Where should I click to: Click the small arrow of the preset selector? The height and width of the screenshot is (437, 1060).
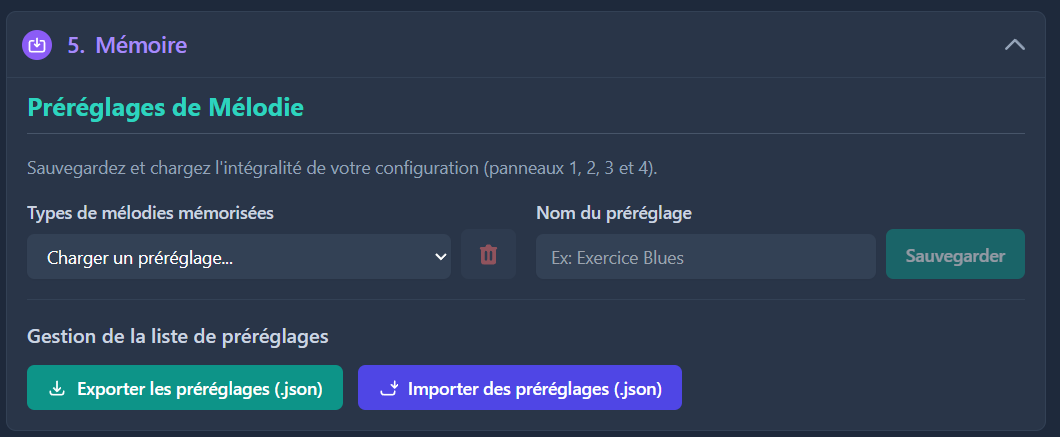440,257
